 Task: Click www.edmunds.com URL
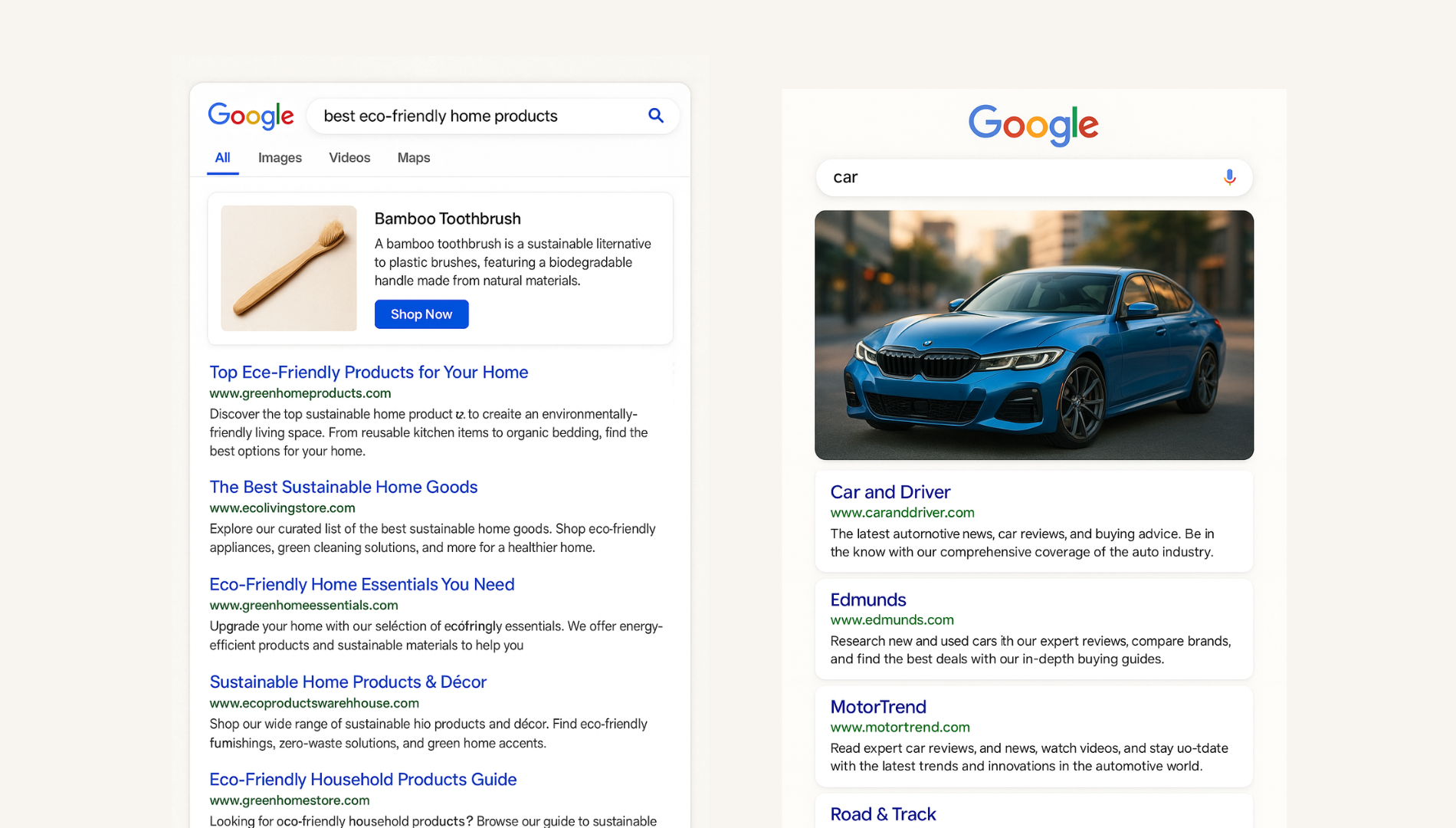tap(892, 620)
